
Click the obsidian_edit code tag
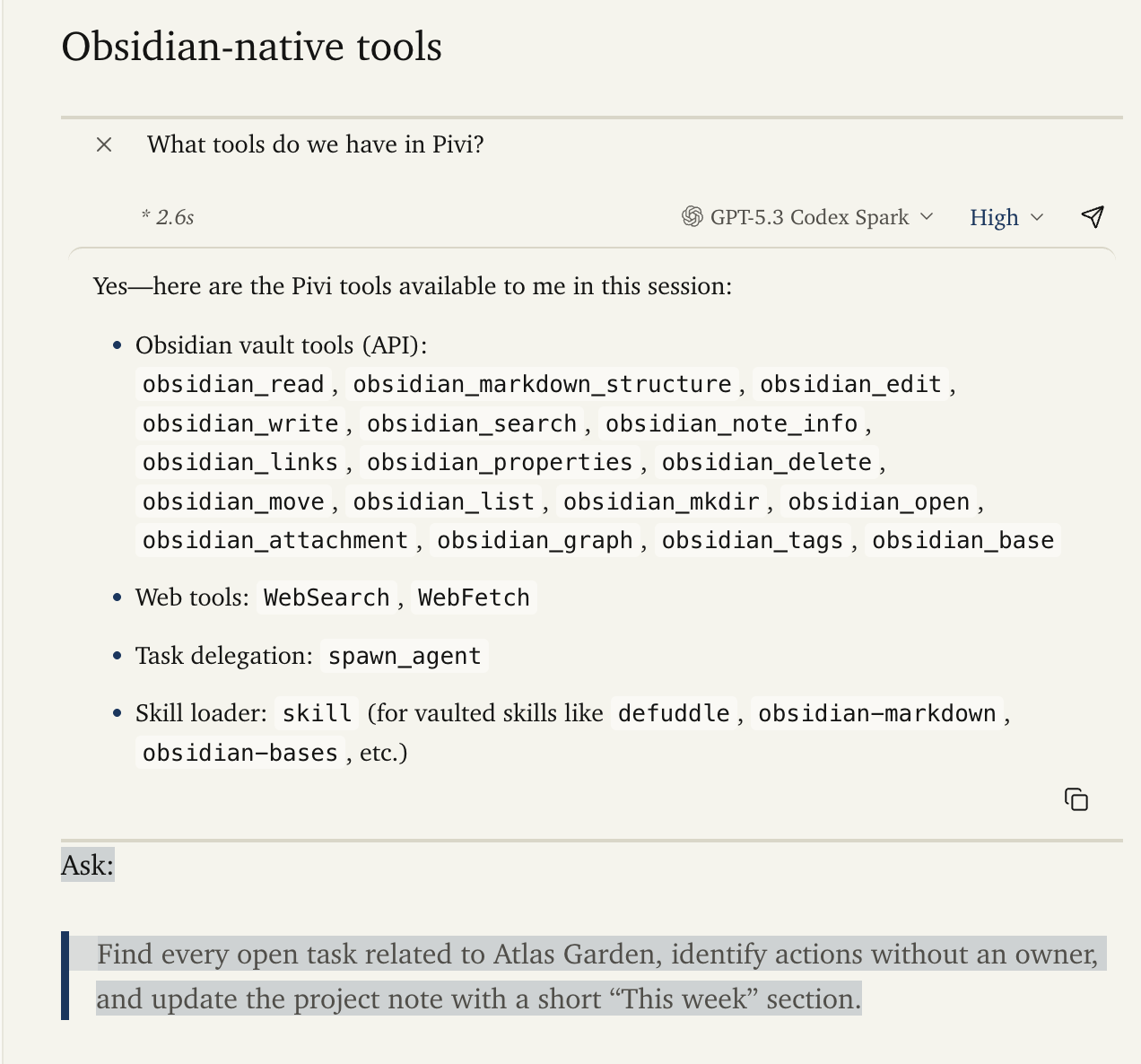tap(850, 384)
